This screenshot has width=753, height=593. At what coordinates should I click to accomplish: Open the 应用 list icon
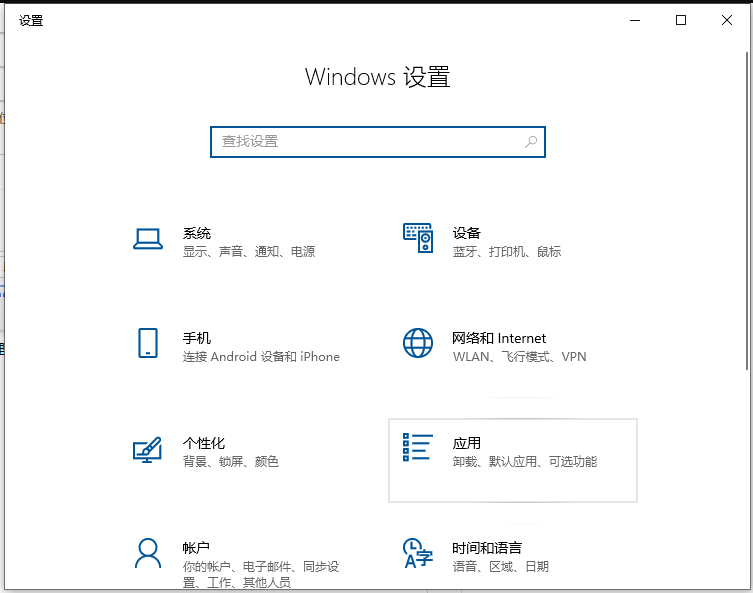tap(418, 447)
